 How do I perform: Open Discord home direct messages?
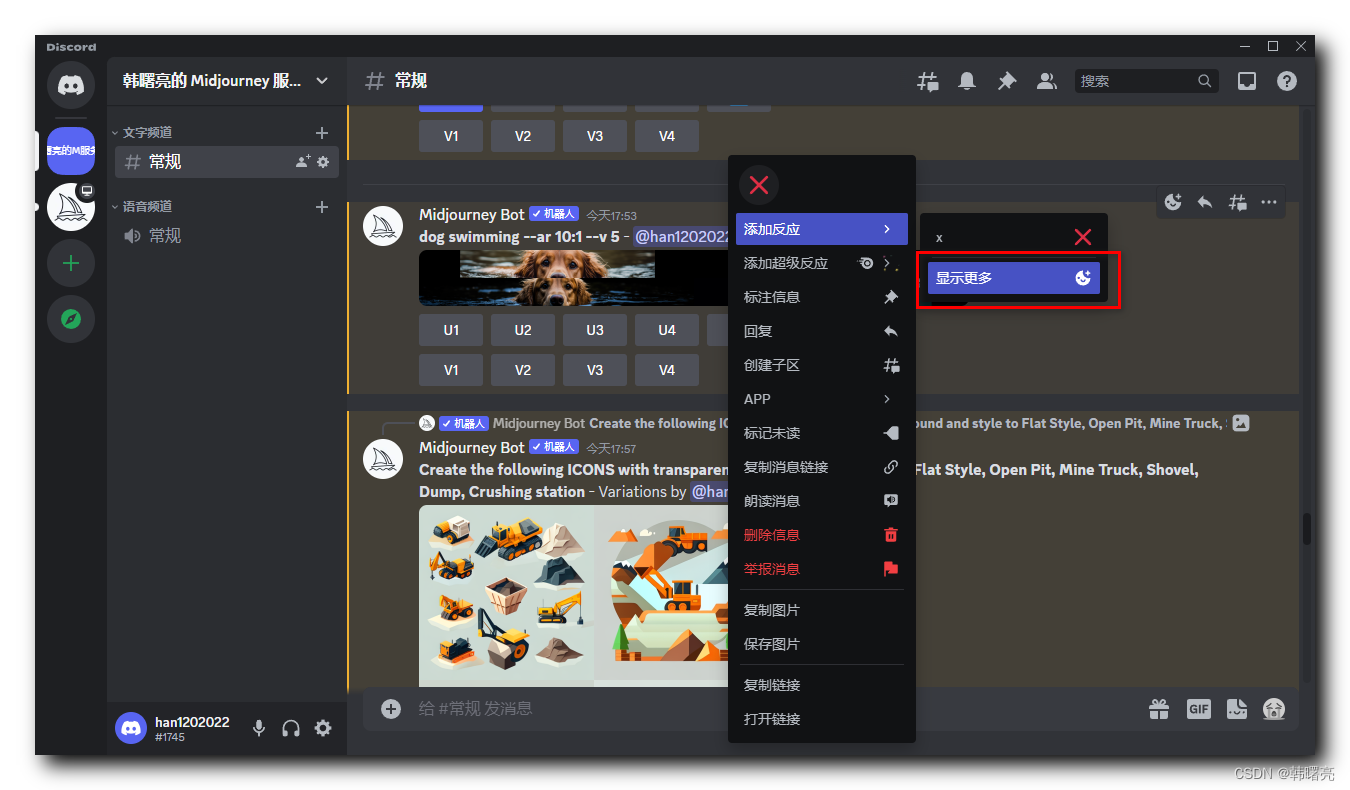[71, 86]
